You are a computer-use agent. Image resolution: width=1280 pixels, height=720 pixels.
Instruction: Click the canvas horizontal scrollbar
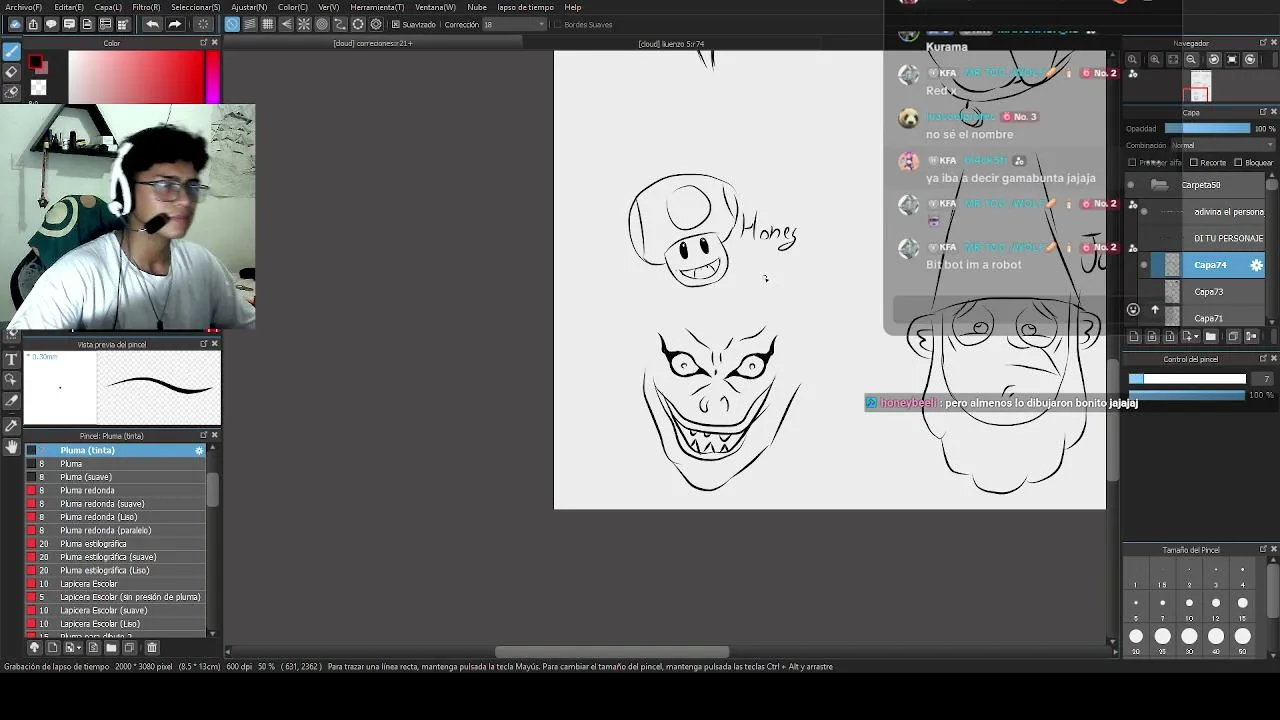pos(612,652)
